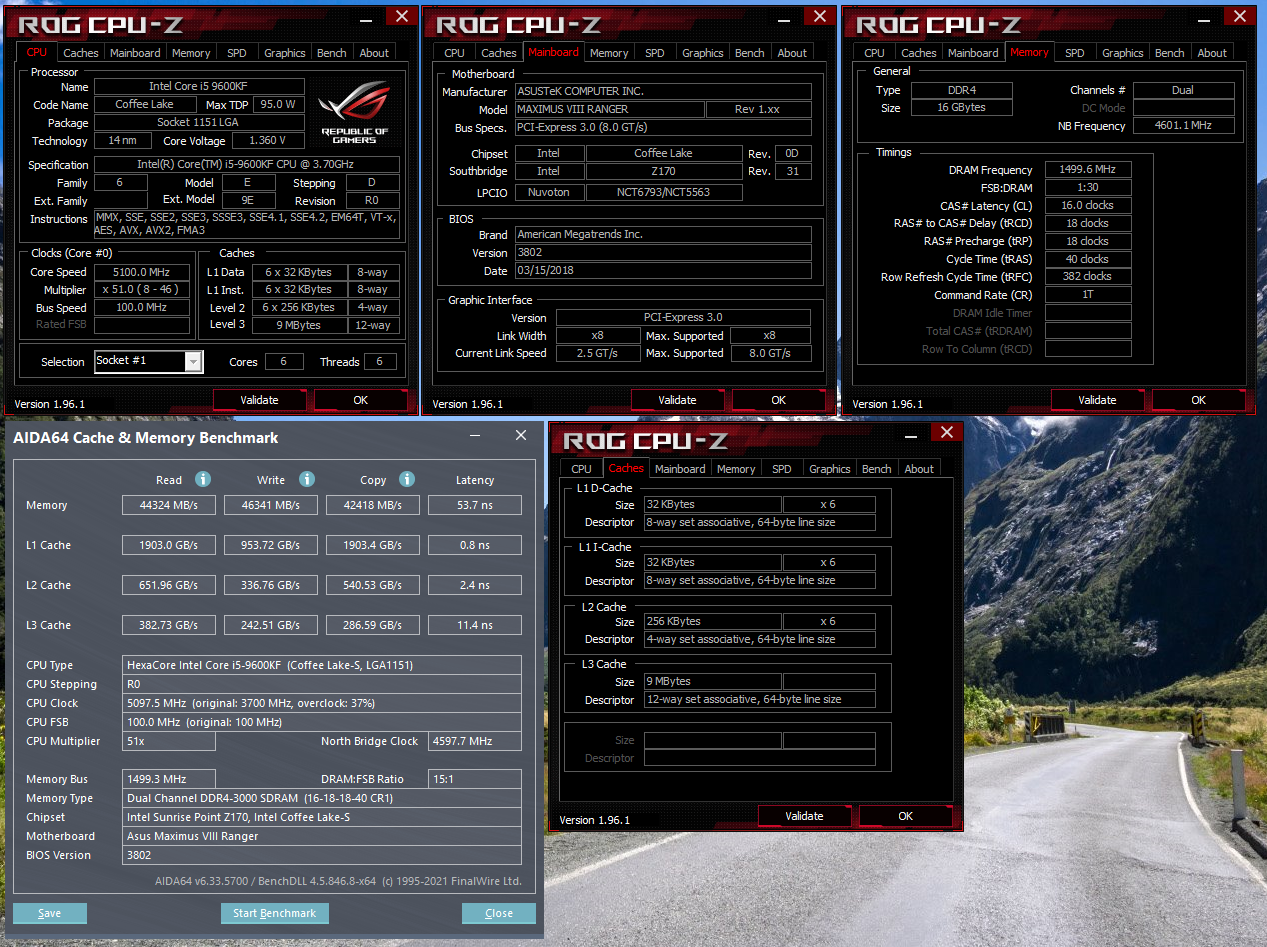Click Validate in the CPU tab window
The width and height of the screenshot is (1267, 947).
pyautogui.click(x=260, y=400)
